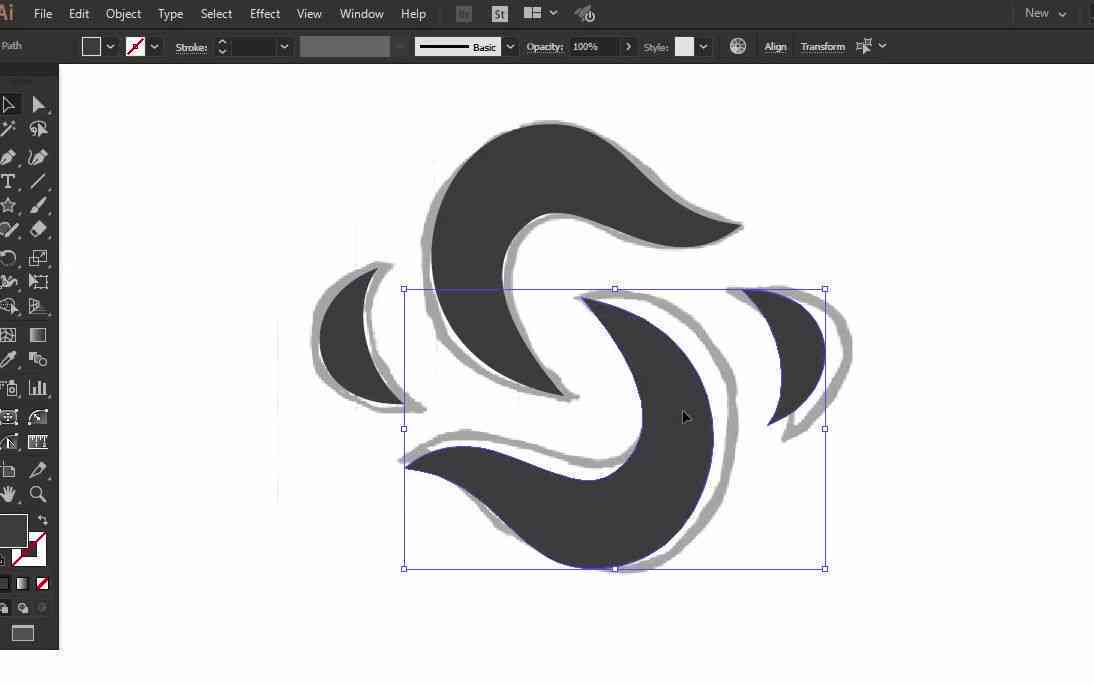This screenshot has height=684, width=1094.
Task: Select the Magic Wand tool
Action: [8, 129]
